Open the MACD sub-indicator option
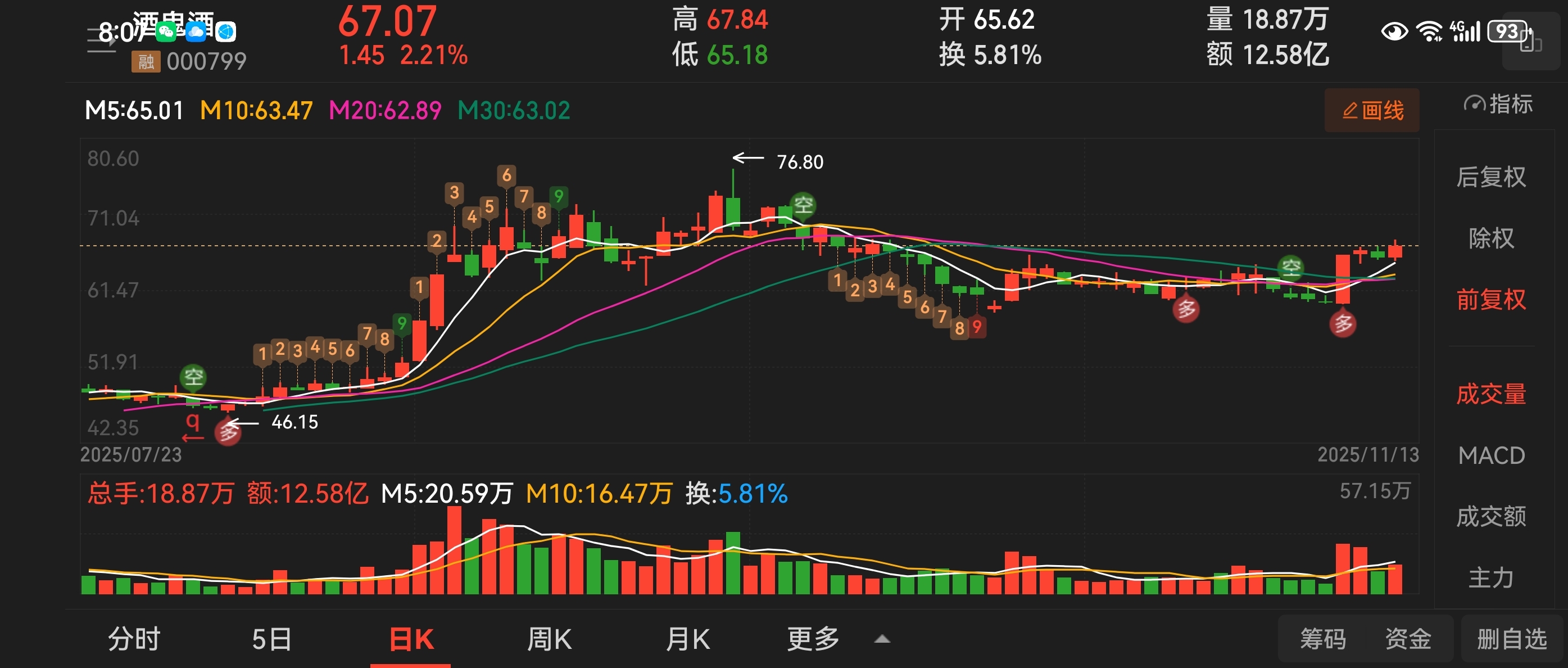This screenshot has width=1568, height=668. pyautogui.click(x=1490, y=455)
